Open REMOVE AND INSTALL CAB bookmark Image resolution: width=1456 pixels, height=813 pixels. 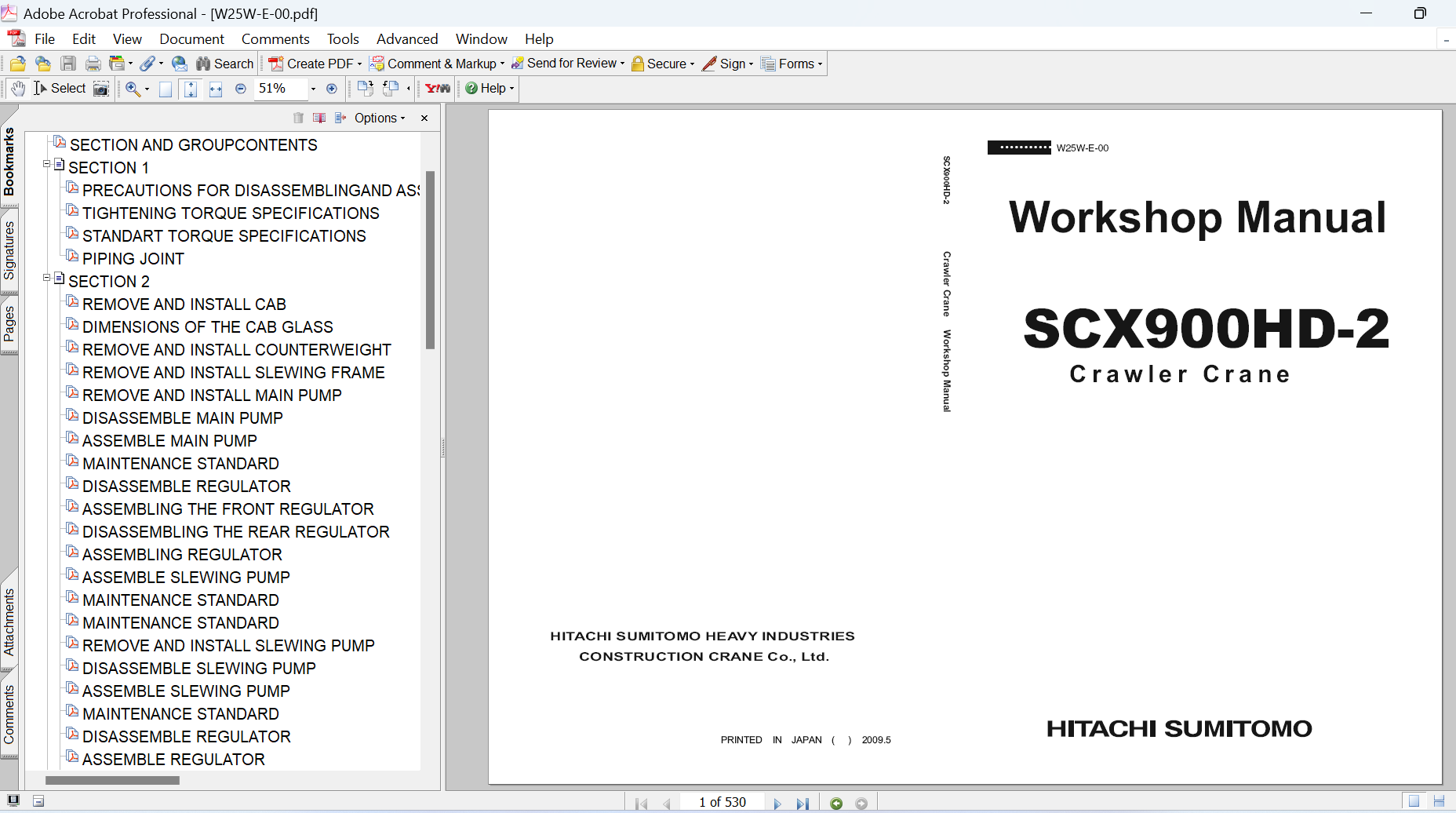tap(184, 304)
